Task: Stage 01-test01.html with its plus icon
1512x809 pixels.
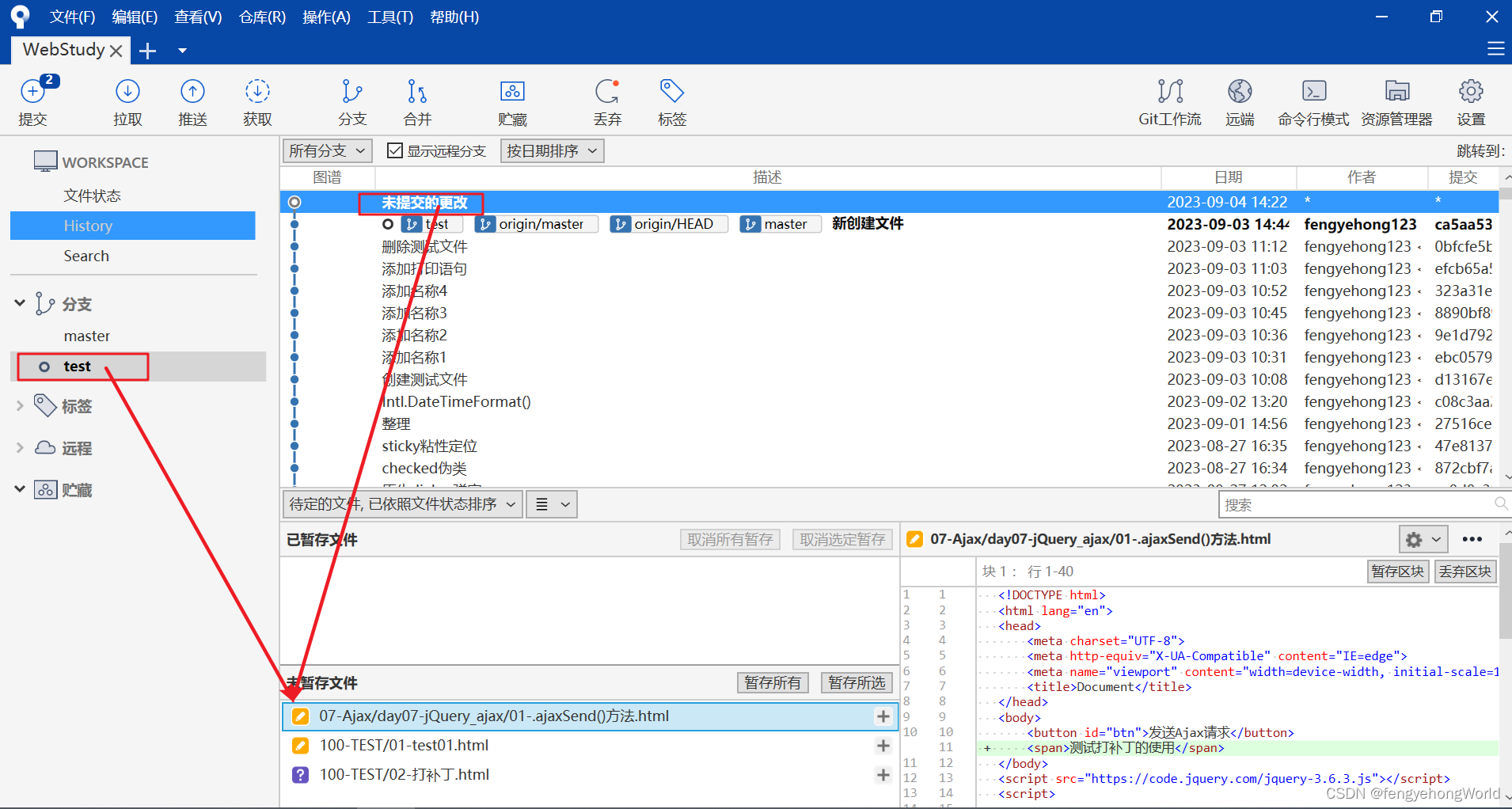Action: point(883,746)
